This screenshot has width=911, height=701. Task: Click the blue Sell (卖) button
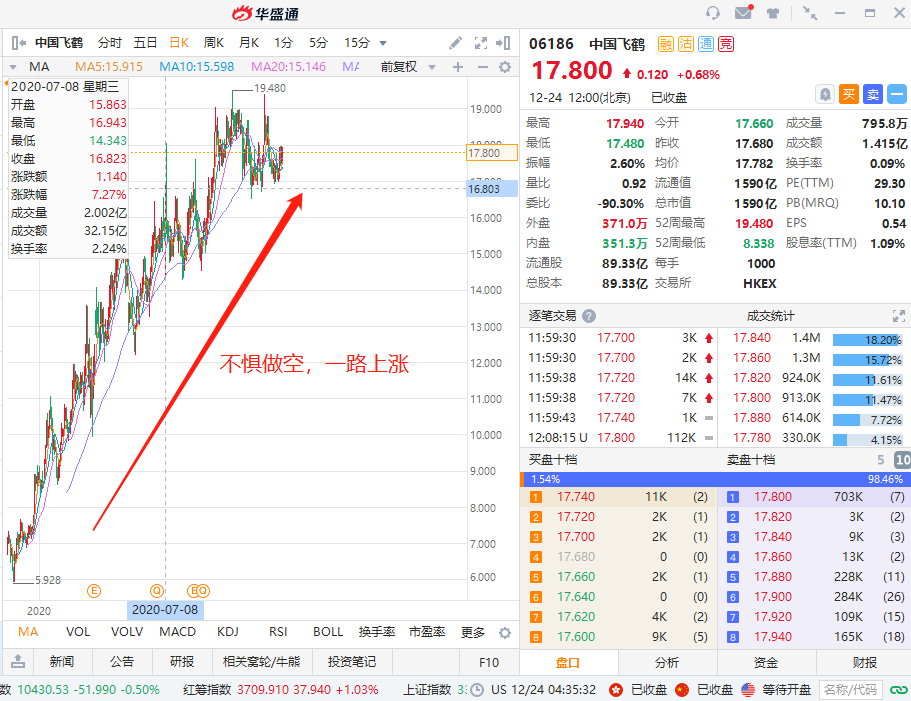[x=873, y=94]
